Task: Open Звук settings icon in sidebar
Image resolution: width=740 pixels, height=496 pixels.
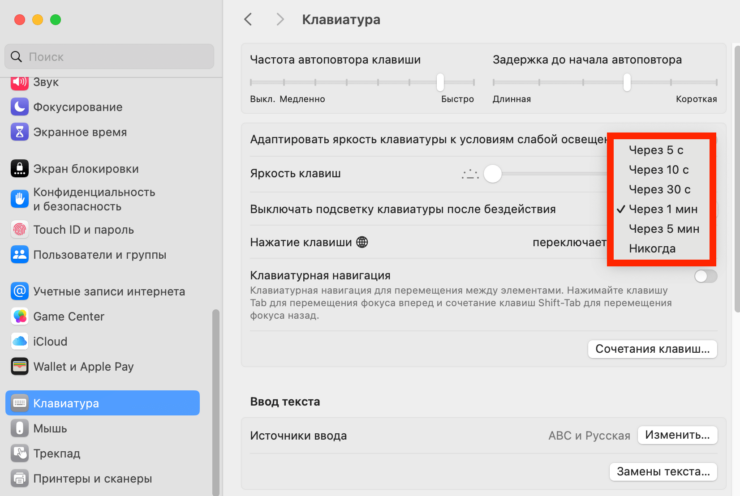Action: click(19, 82)
